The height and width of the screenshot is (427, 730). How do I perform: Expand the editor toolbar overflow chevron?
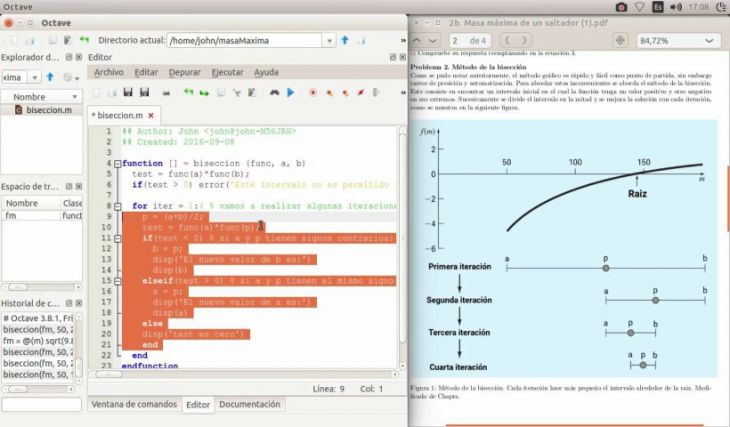(x=403, y=93)
